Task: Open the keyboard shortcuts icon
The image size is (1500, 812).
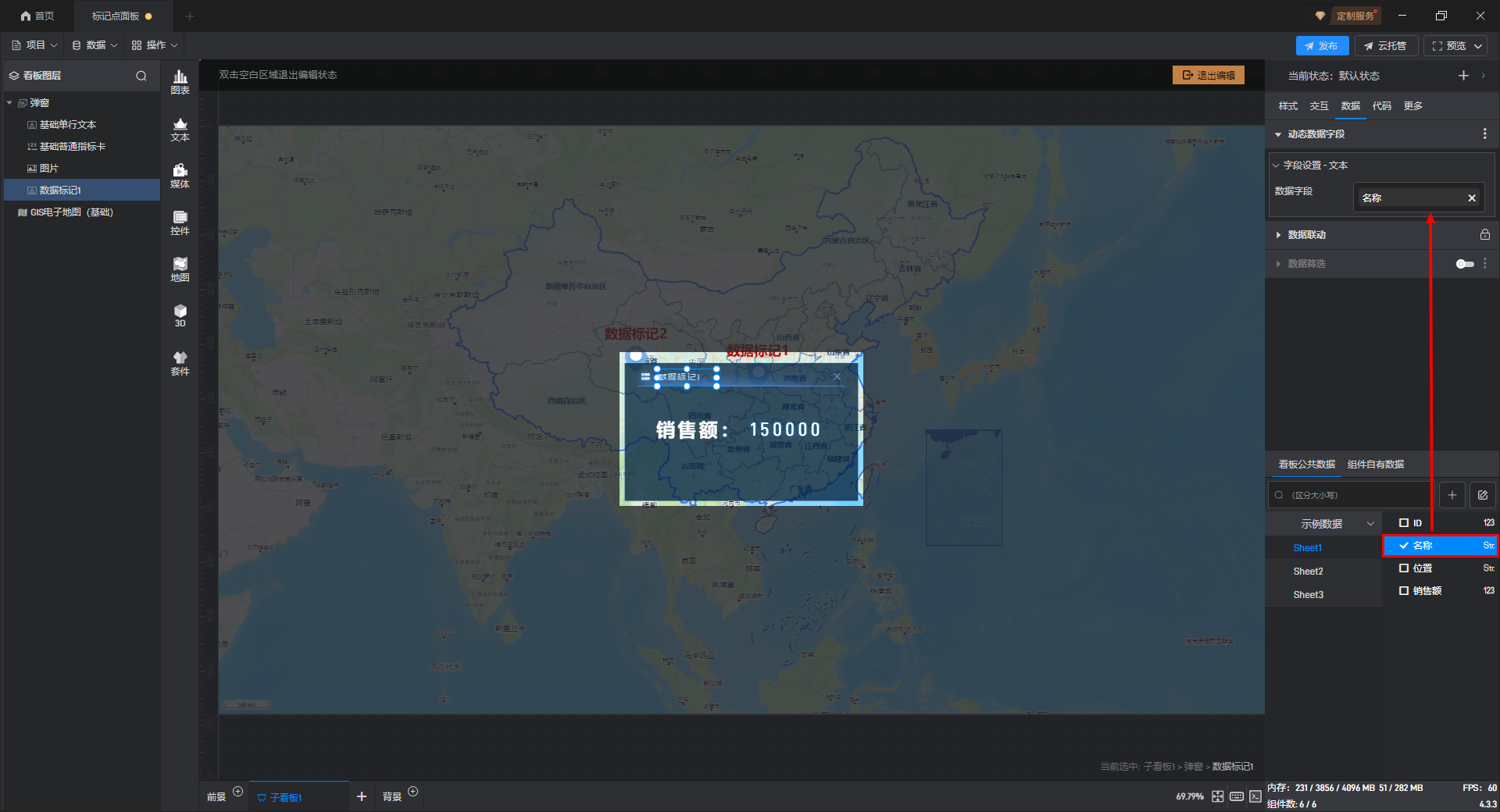Action: pos(1237,796)
